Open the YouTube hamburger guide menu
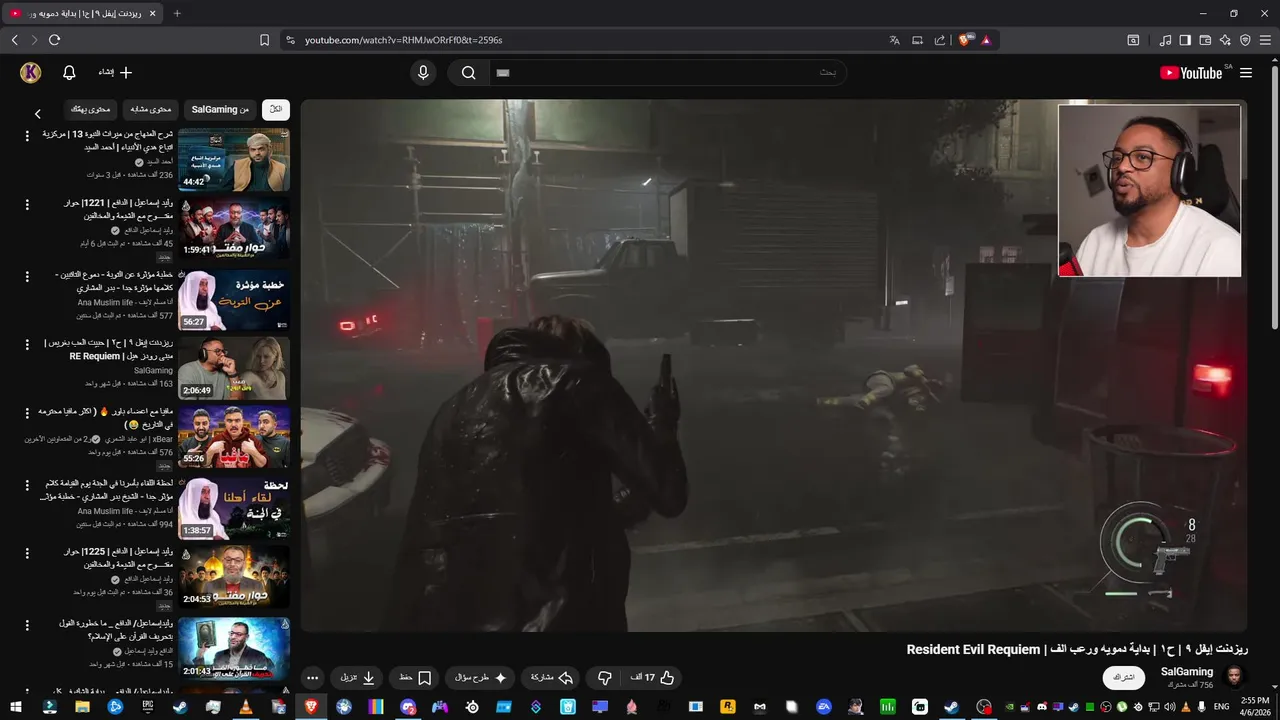Image resolution: width=1280 pixels, height=720 pixels. point(1246,72)
